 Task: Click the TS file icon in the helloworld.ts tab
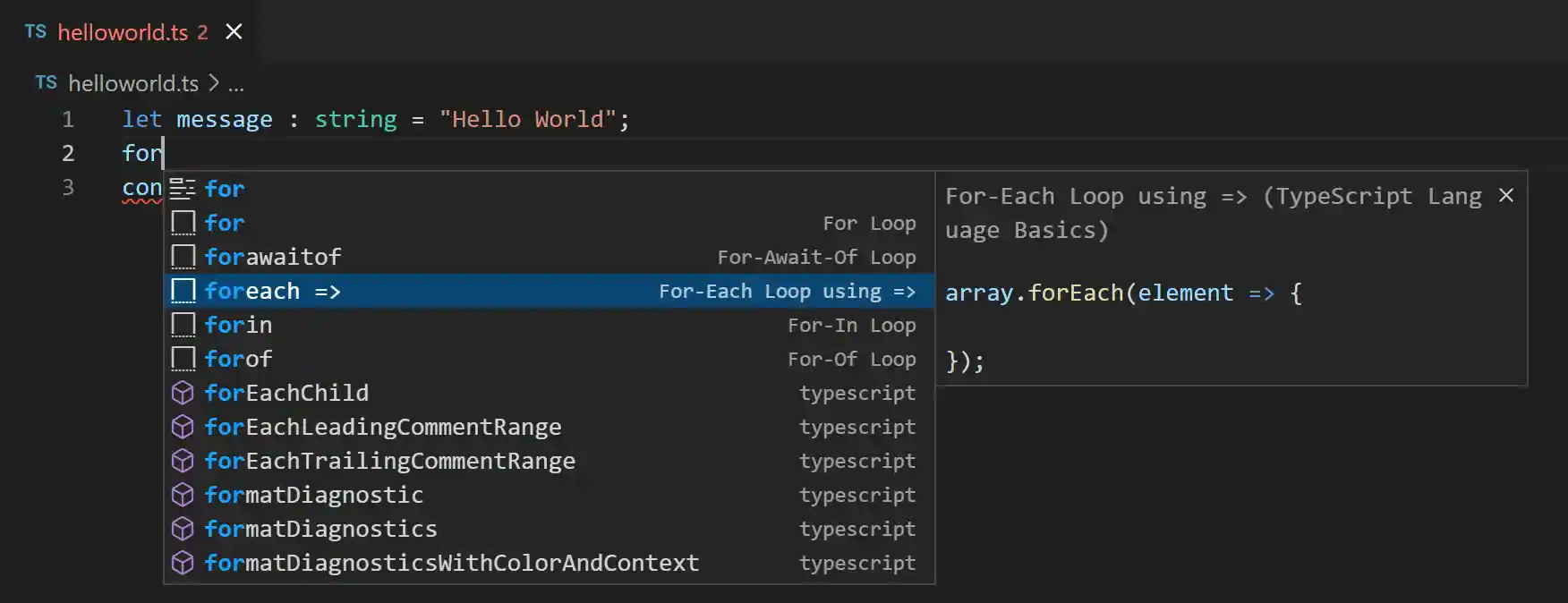pyautogui.click(x=35, y=31)
